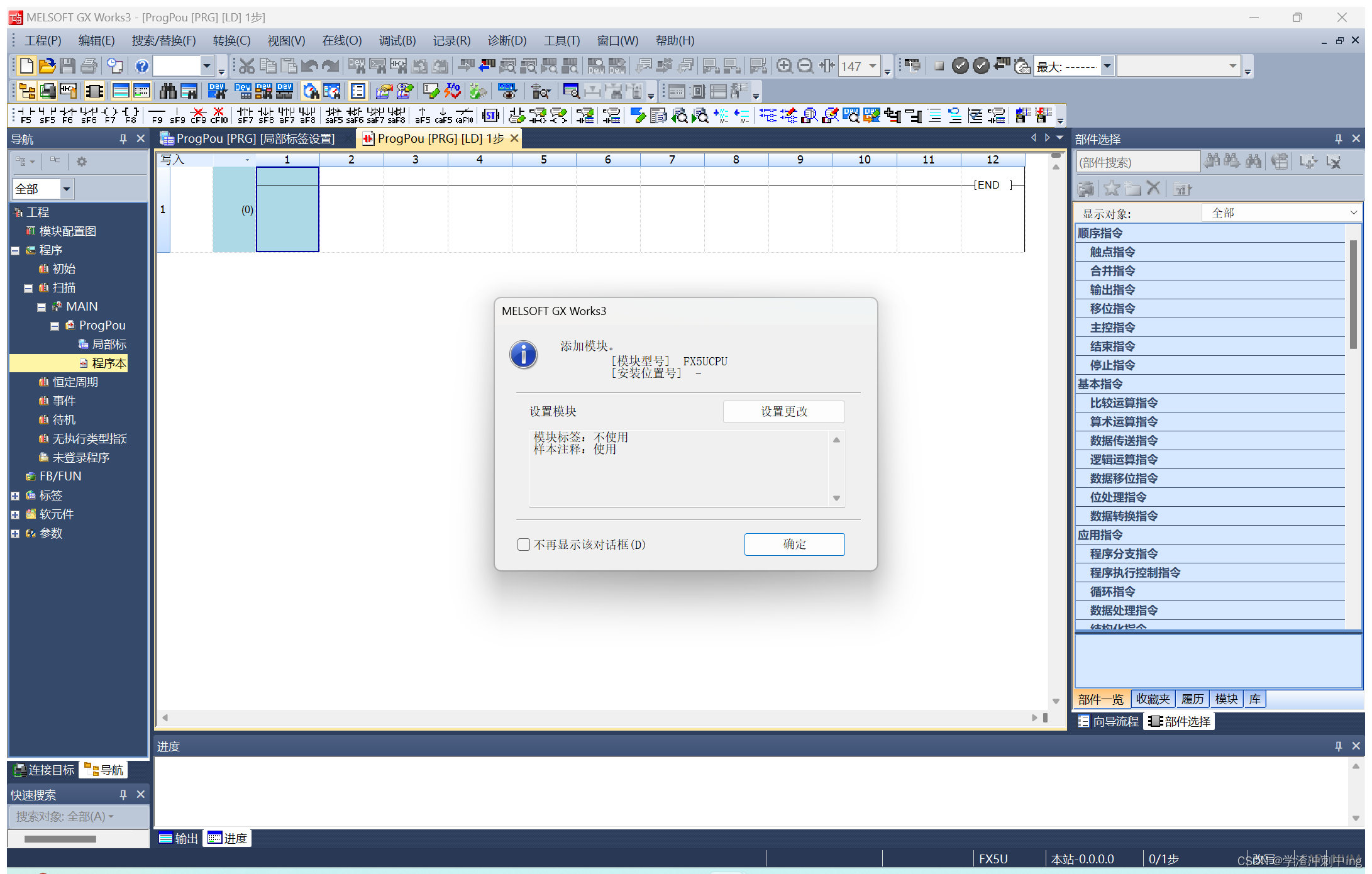
Task: Delete vertical line with cF10 icon
Action: 219,115
